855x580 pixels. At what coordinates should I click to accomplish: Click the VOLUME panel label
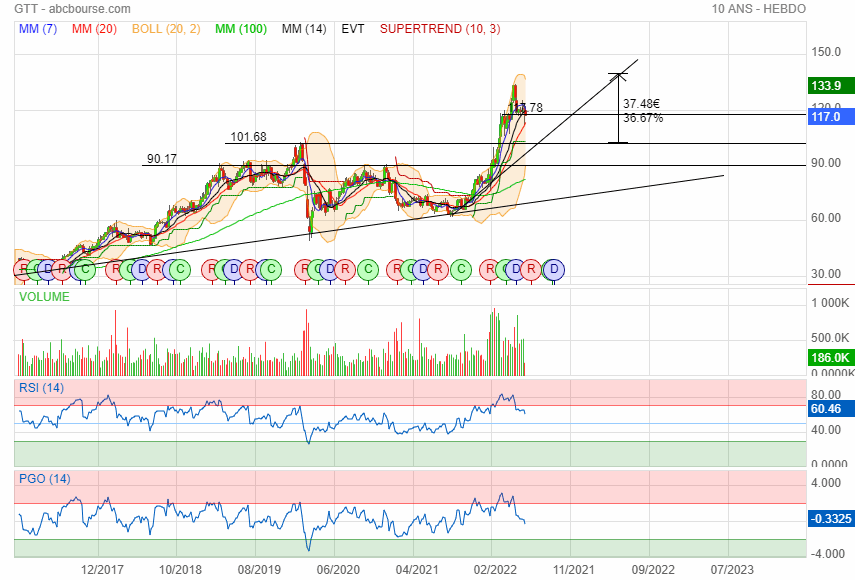click(x=44, y=297)
